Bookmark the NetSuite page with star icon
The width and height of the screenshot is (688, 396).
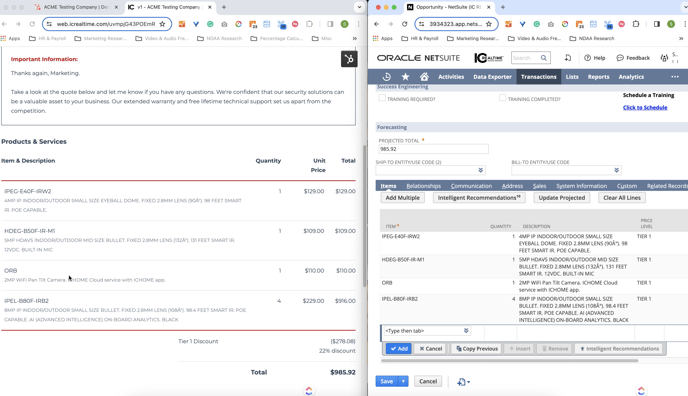(x=489, y=24)
